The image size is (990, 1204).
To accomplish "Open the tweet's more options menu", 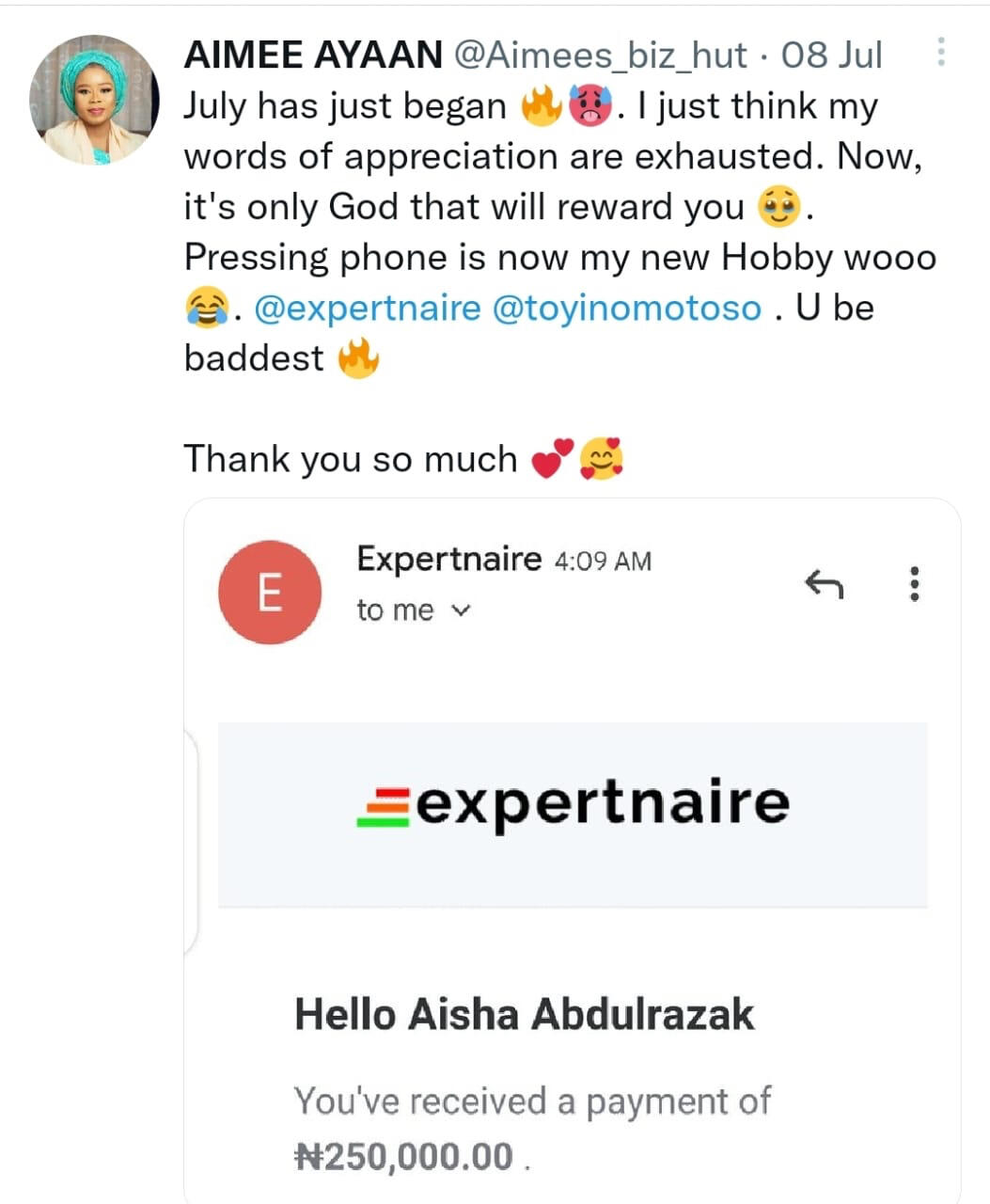I will click(x=940, y=52).
